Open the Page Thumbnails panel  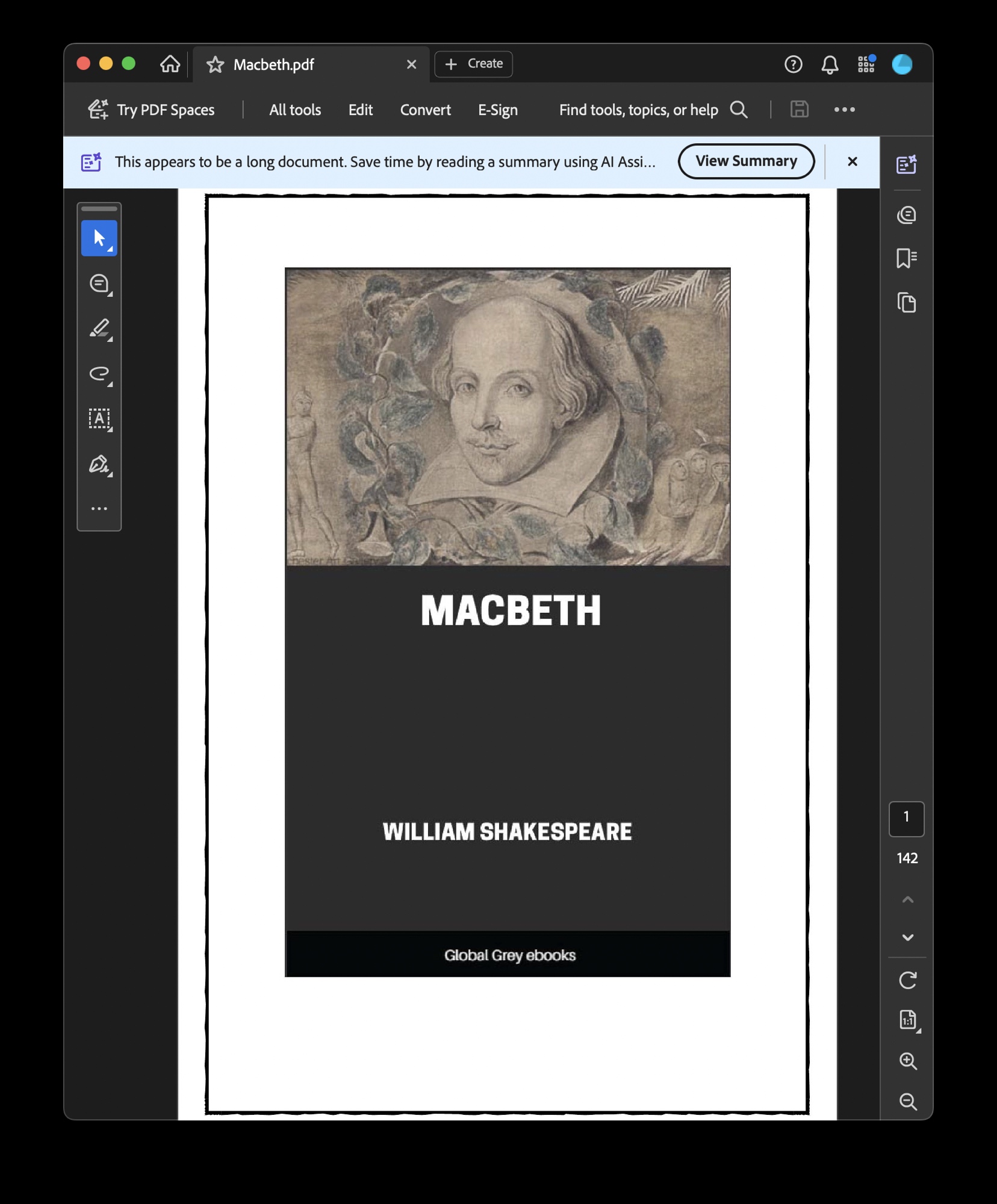pyautogui.click(x=906, y=302)
